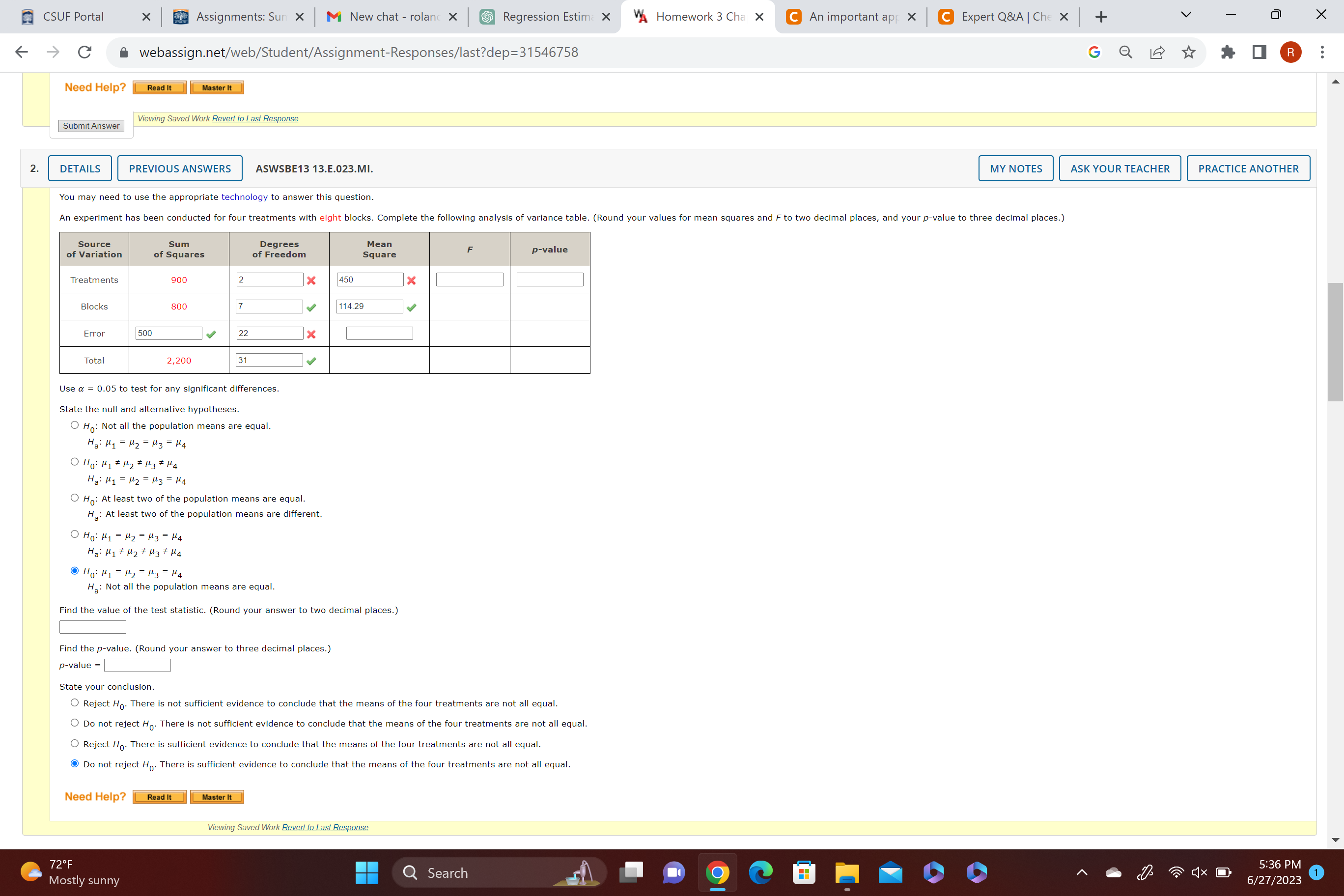Image resolution: width=1344 pixels, height=896 pixels.
Task: Select the At least two means equal hypothesis
Action: [74, 497]
